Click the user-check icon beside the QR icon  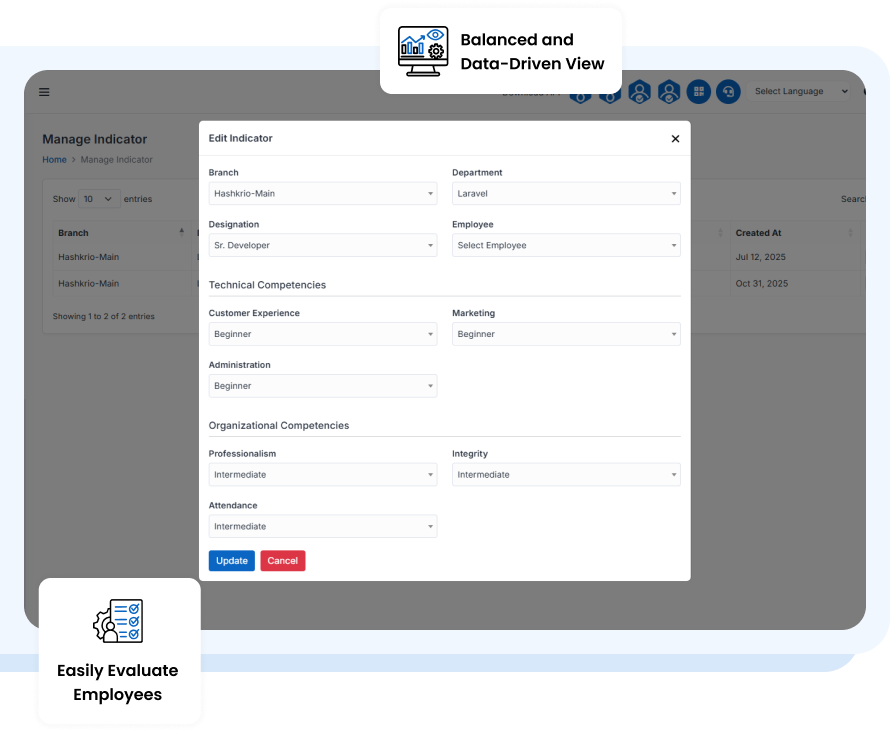[669, 92]
